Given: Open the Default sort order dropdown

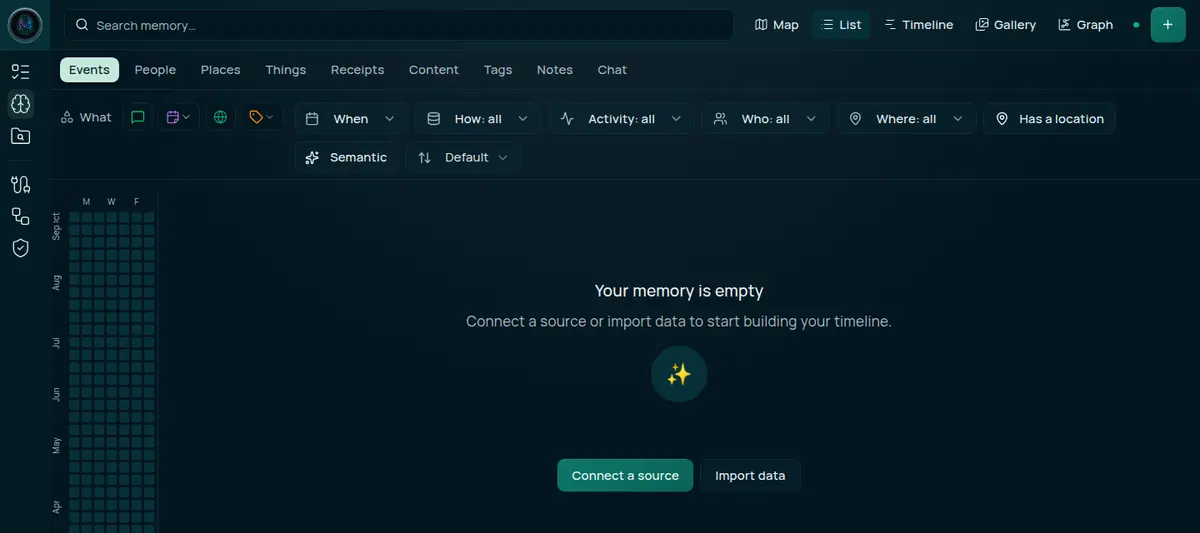Looking at the screenshot, I should point(463,158).
